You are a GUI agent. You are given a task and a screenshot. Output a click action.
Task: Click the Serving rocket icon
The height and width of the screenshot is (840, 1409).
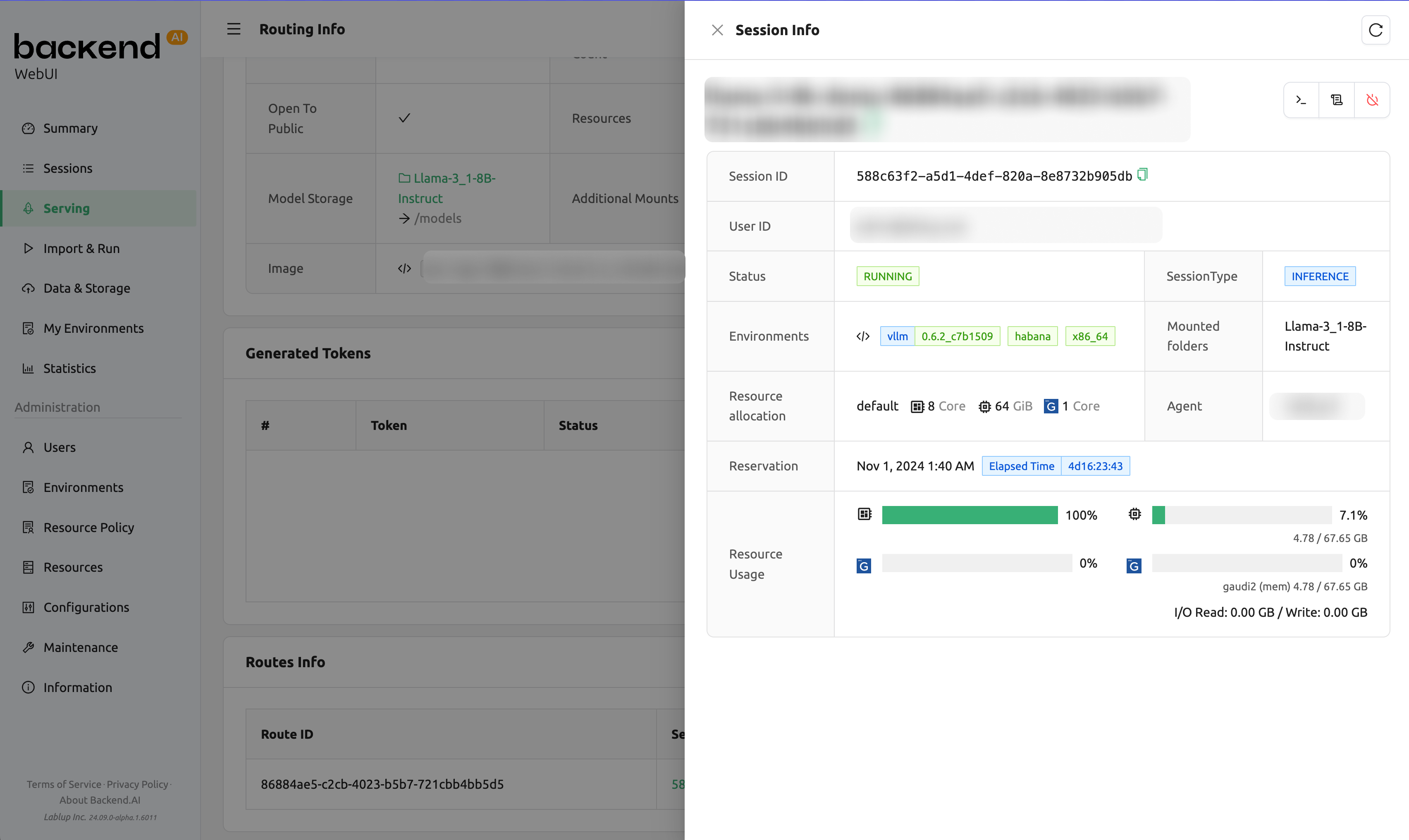[x=28, y=208]
